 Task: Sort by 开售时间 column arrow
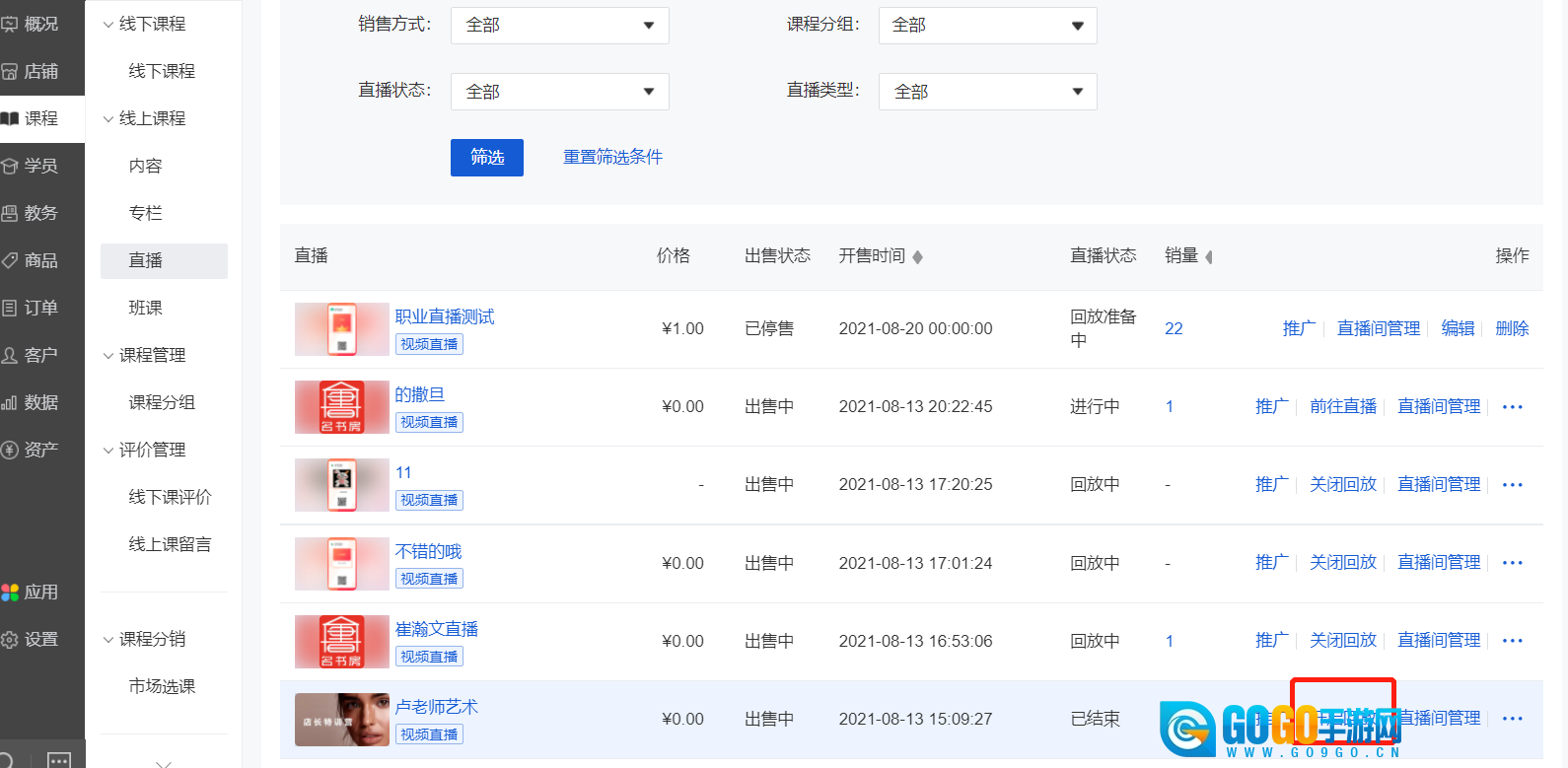pyautogui.click(x=917, y=257)
